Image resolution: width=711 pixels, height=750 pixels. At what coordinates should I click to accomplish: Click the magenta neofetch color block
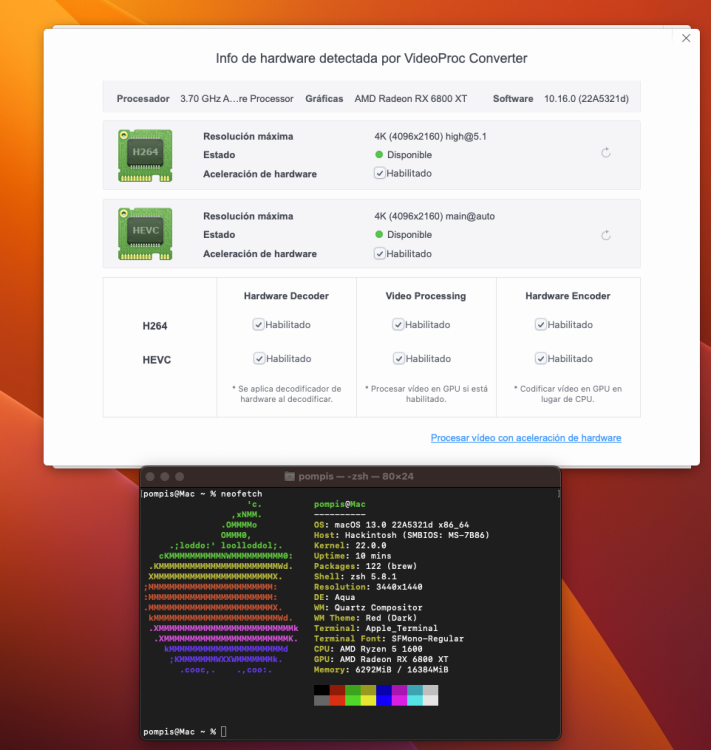click(399, 700)
